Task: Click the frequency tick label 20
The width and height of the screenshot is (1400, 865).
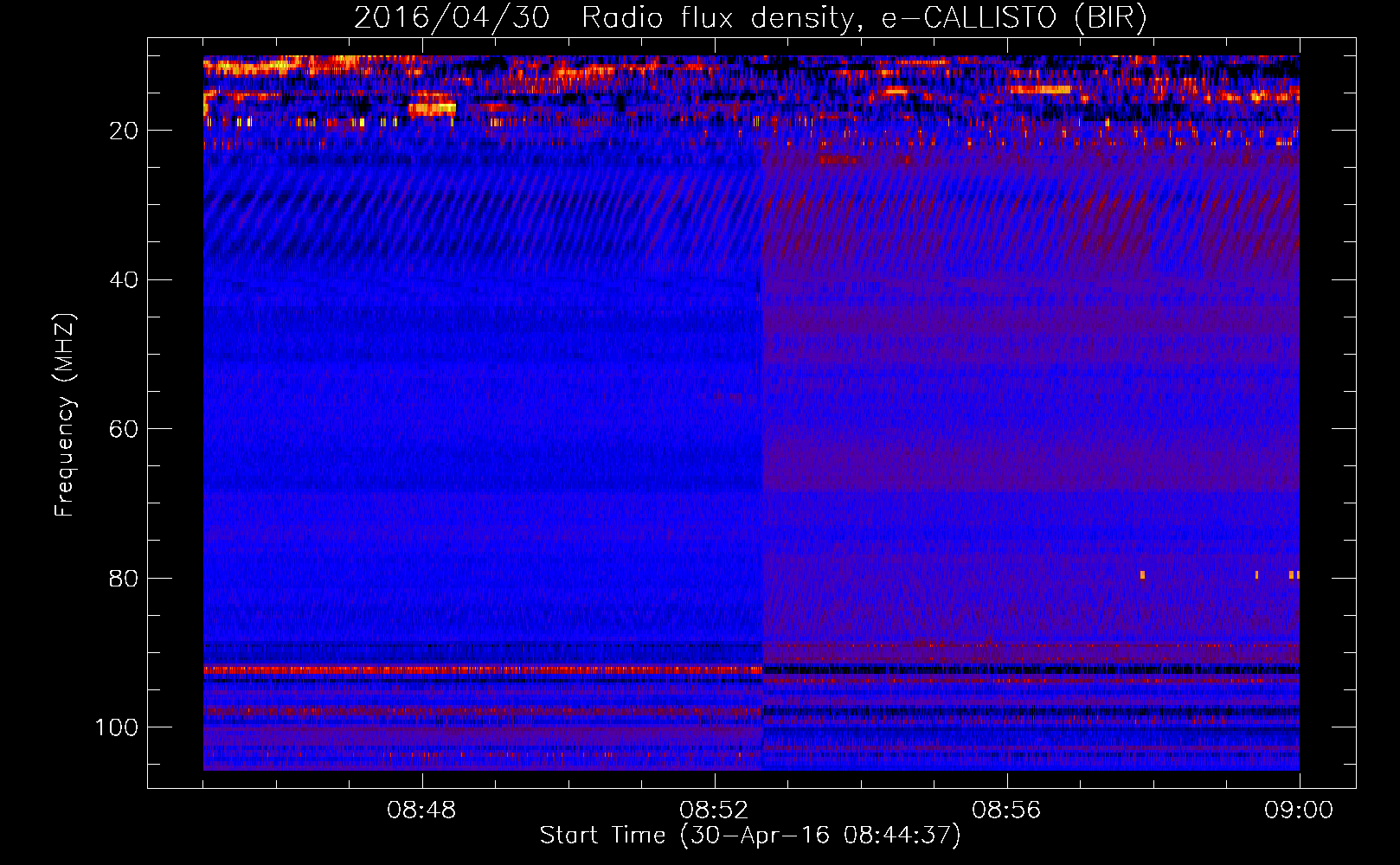Action: pos(124,131)
